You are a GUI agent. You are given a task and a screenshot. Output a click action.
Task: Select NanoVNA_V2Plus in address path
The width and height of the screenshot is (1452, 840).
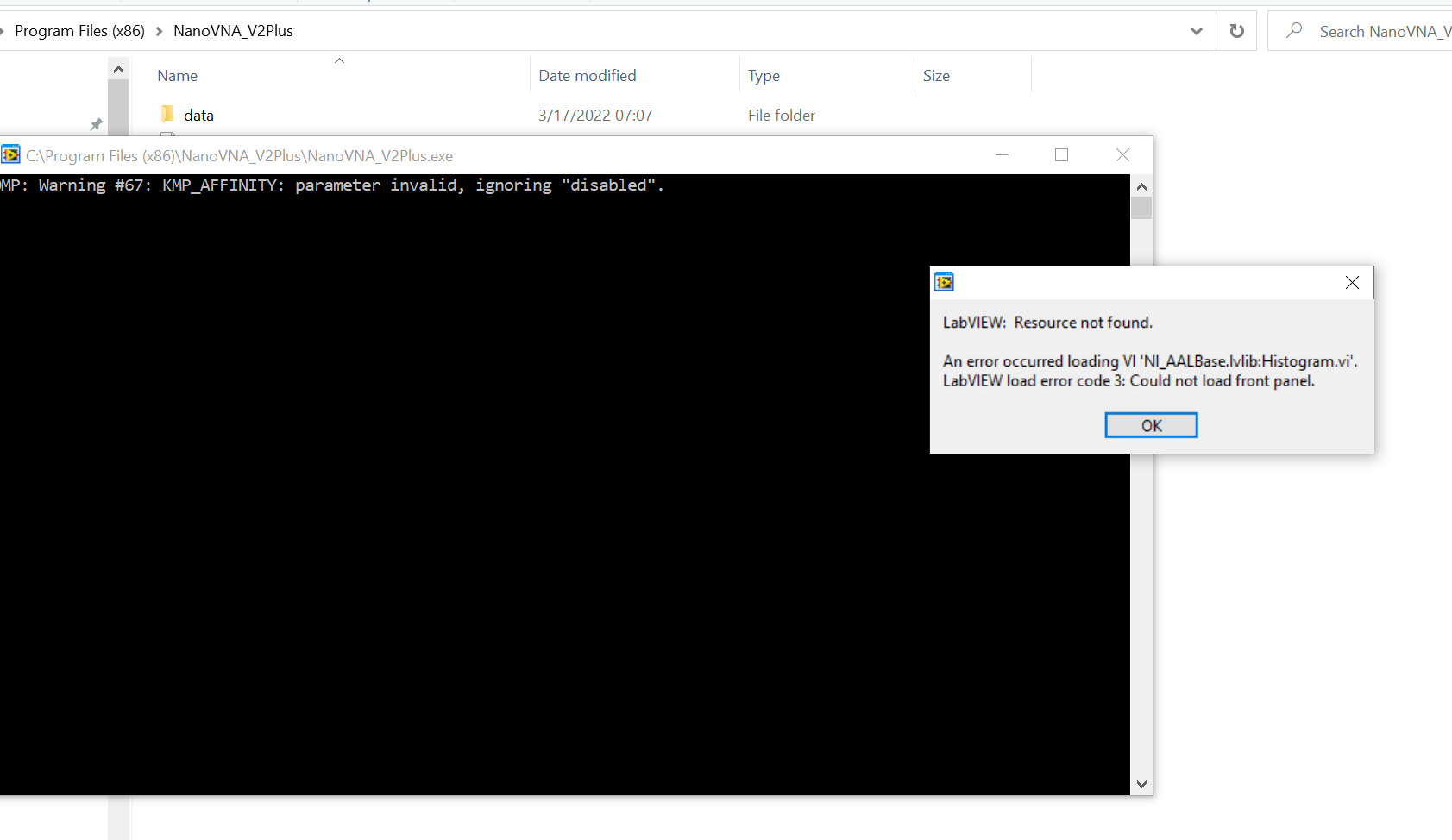[x=233, y=31]
